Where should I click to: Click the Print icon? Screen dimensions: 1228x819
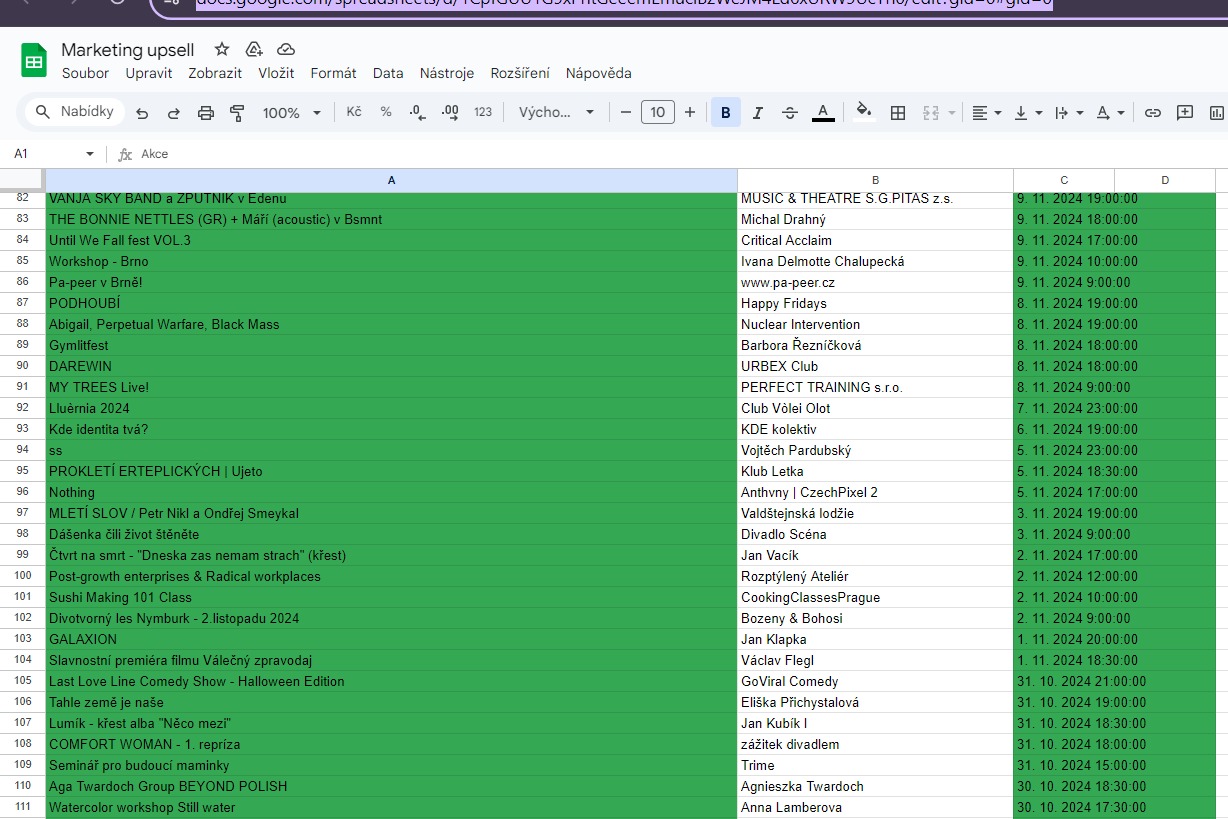[x=206, y=113]
